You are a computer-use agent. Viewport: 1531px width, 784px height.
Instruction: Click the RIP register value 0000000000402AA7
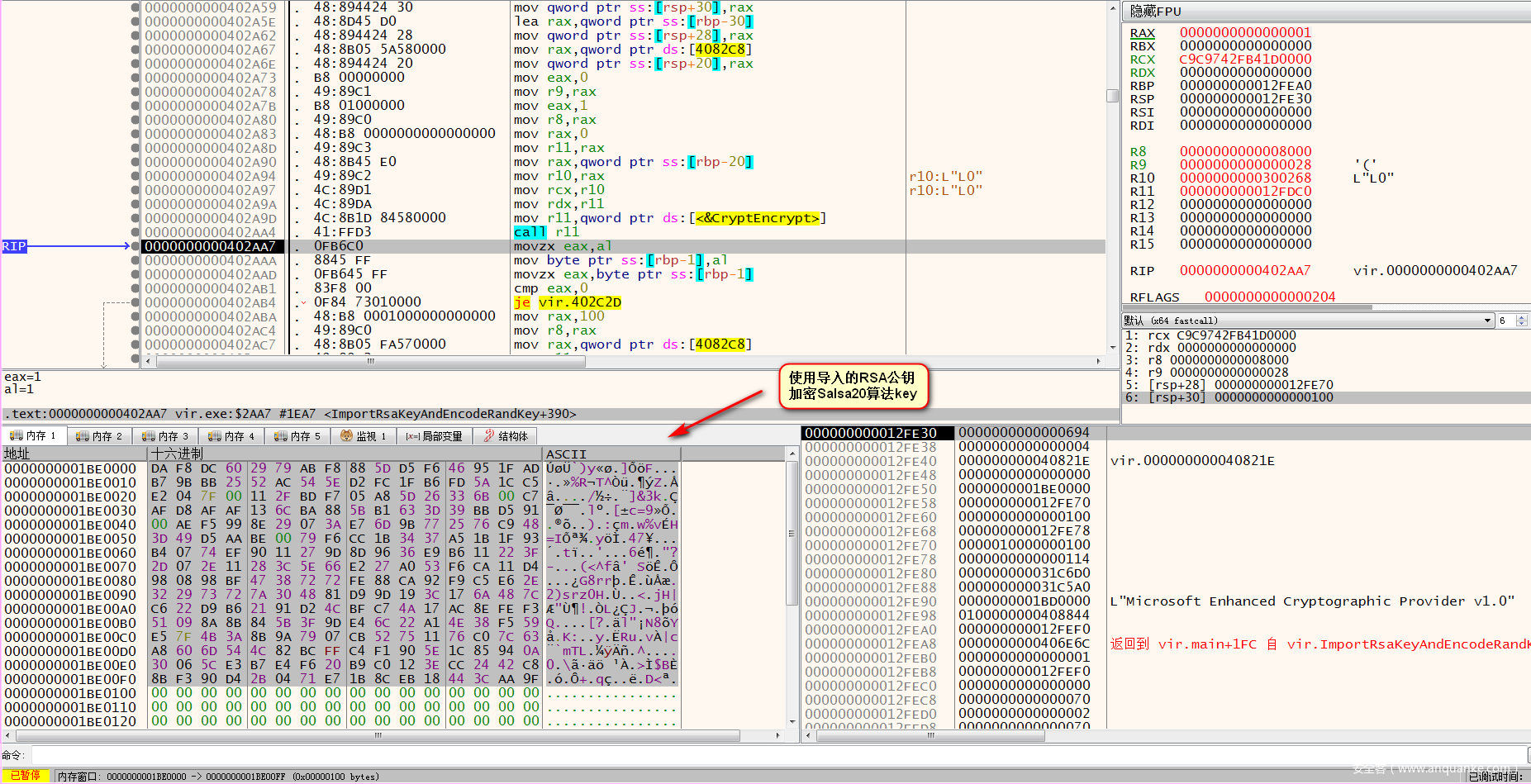1244,271
